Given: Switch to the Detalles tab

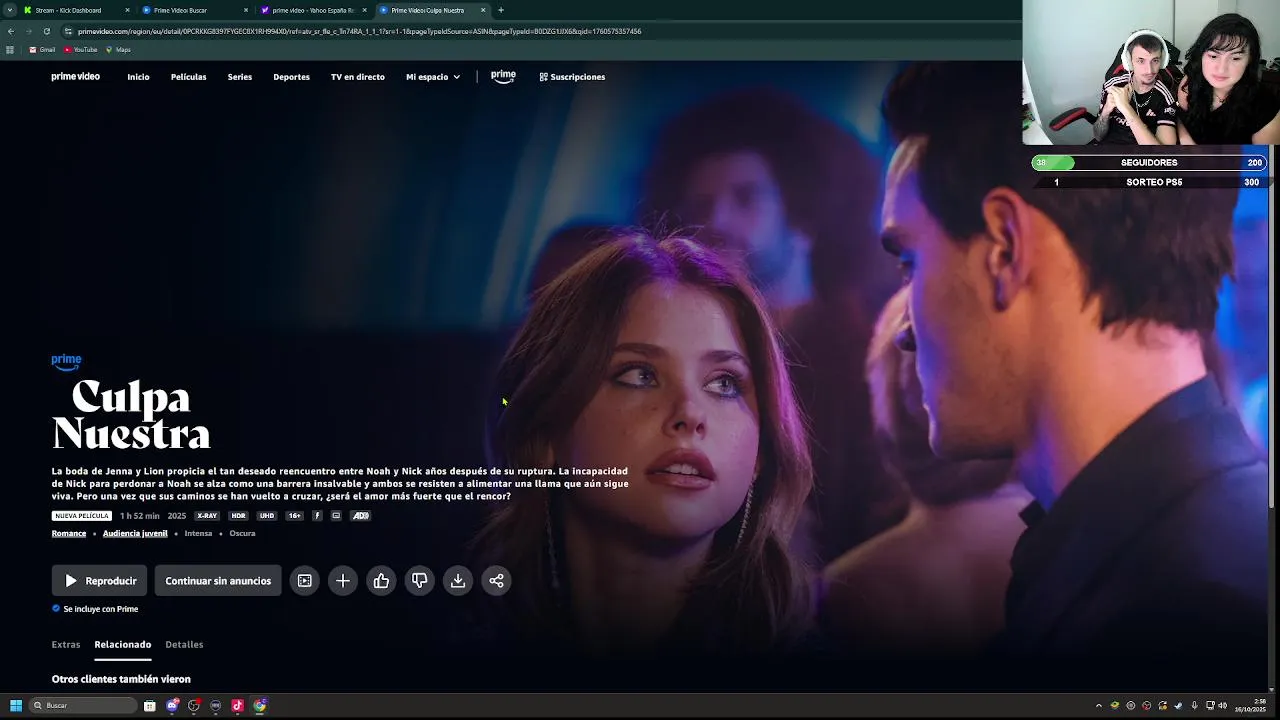Looking at the screenshot, I should [184, 645].
